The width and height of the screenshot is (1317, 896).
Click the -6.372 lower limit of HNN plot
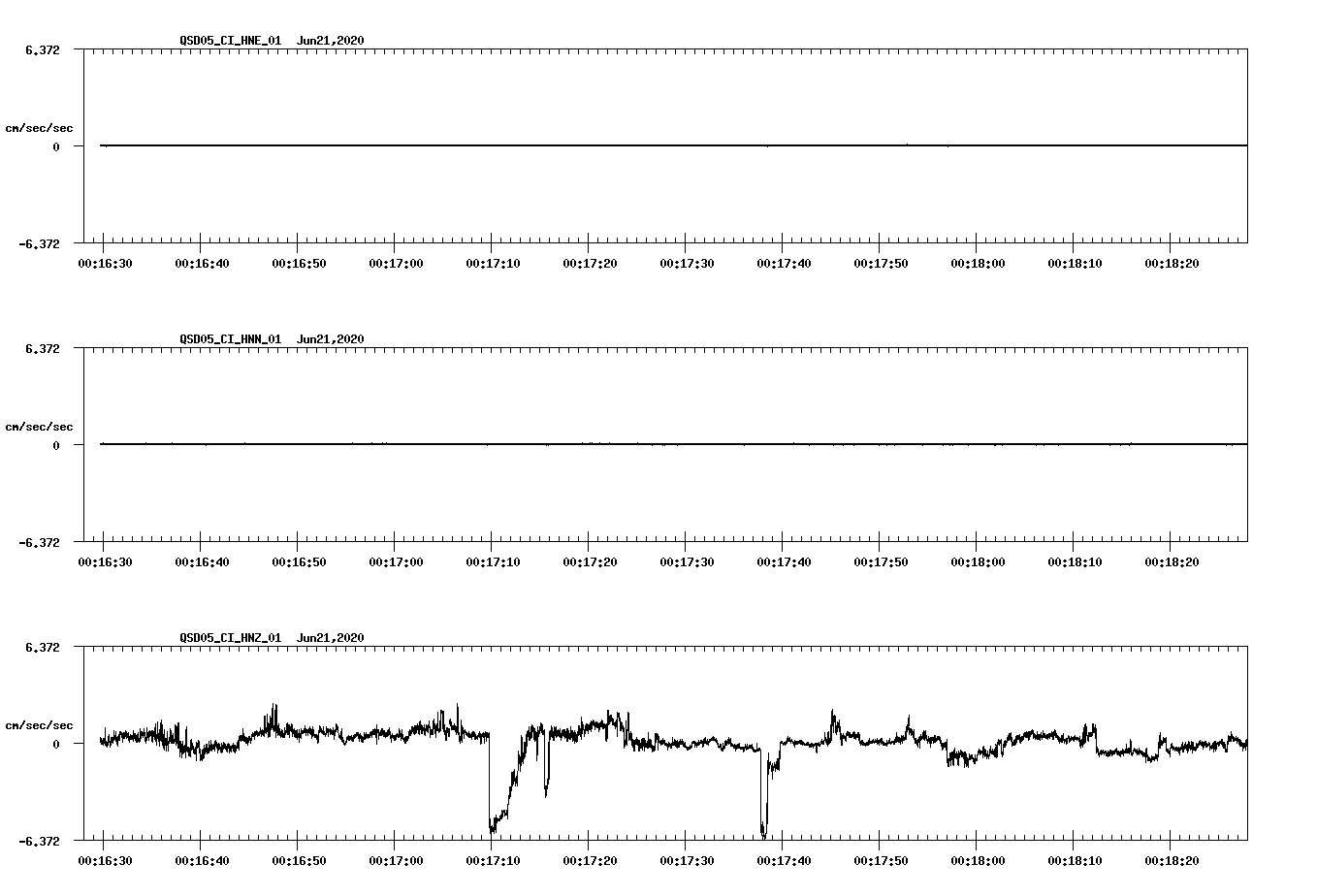(x=40, y=542)
